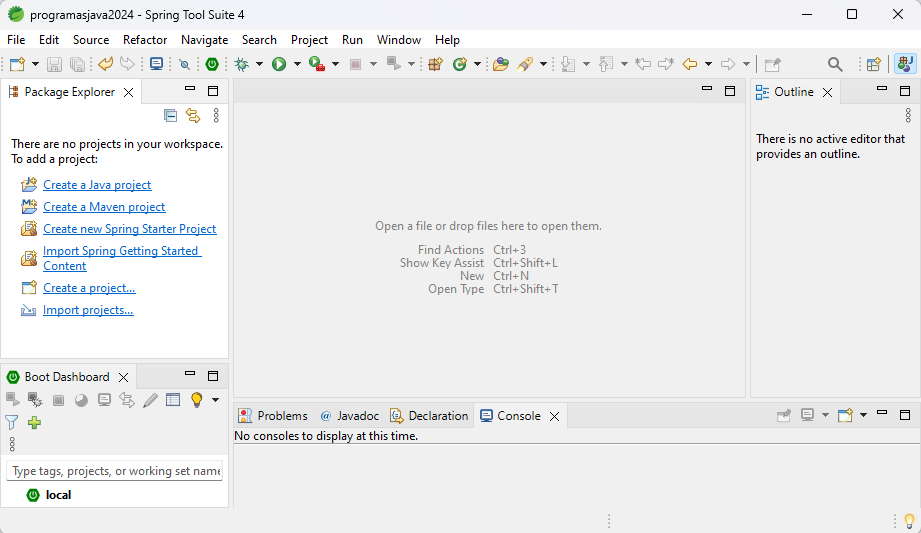Click Import Spring Getting Started Content link
The width and height of the screenshot is (921, 533).
coord(122,258)
